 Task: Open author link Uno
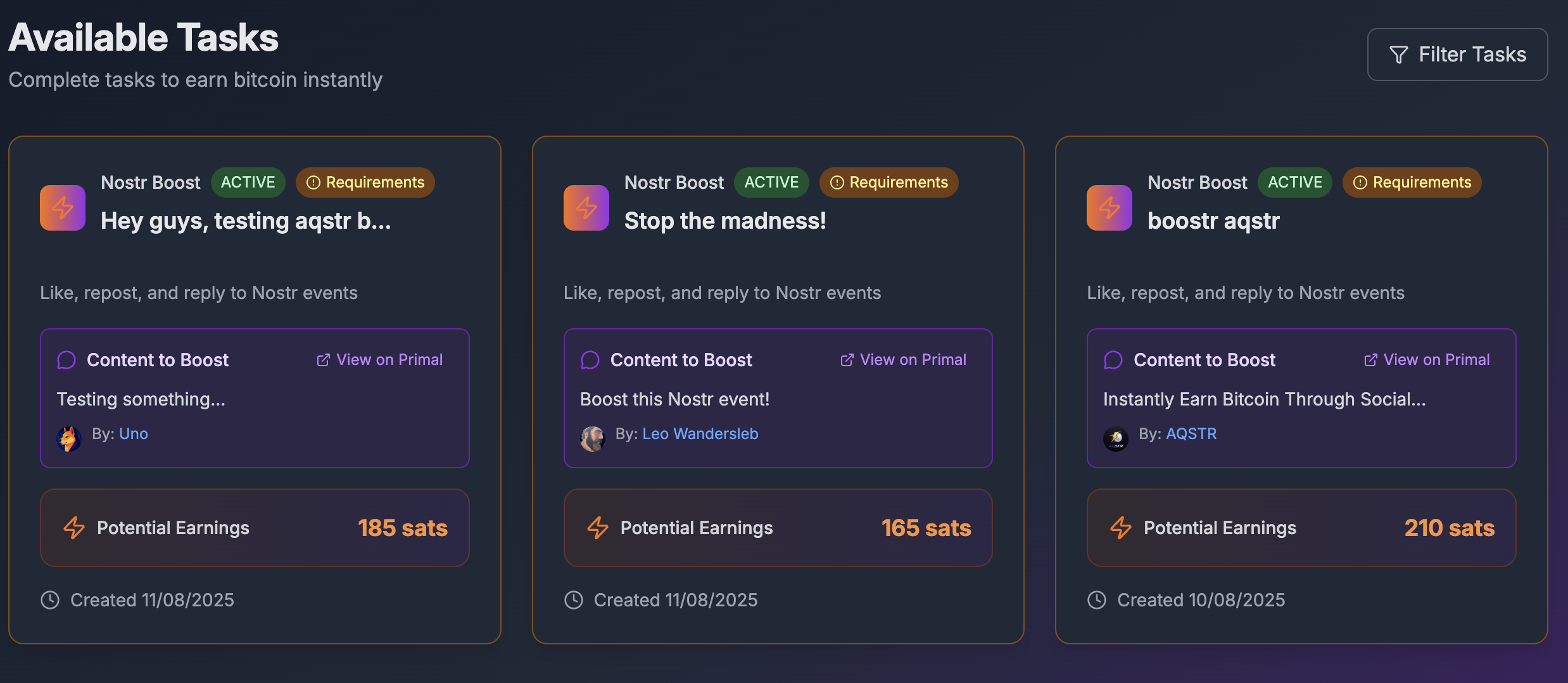(x=134, y=434)
